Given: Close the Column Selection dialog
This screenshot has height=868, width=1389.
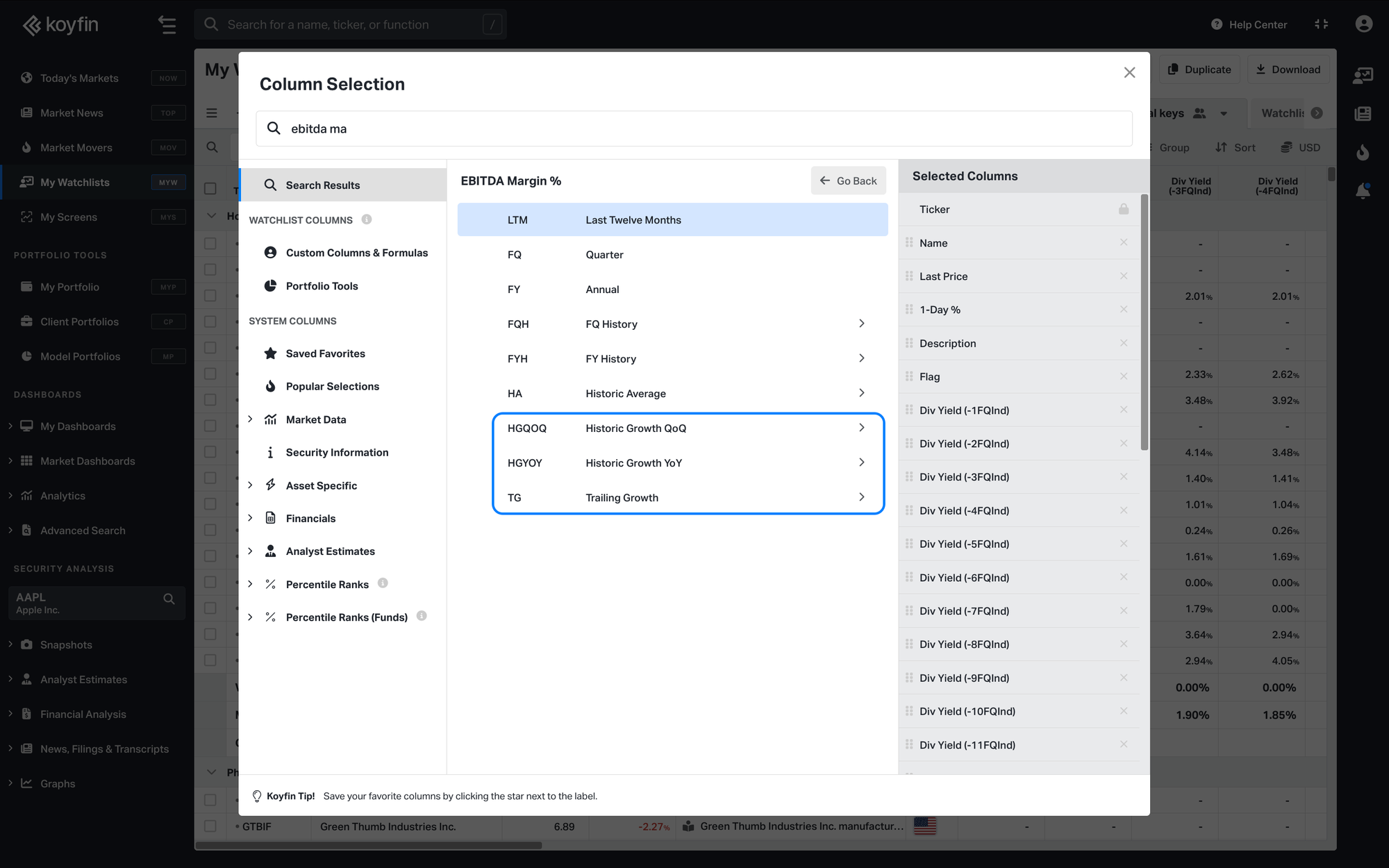Looking at the screenshot, I should (x=1129, y=73).
